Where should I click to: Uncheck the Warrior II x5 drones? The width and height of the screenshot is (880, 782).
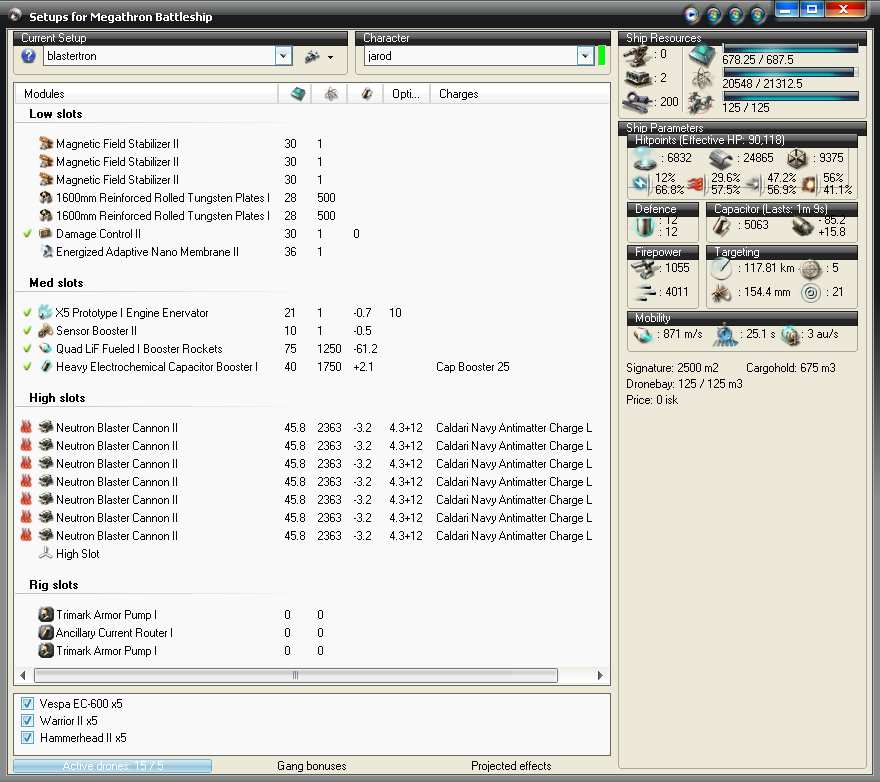27,720
